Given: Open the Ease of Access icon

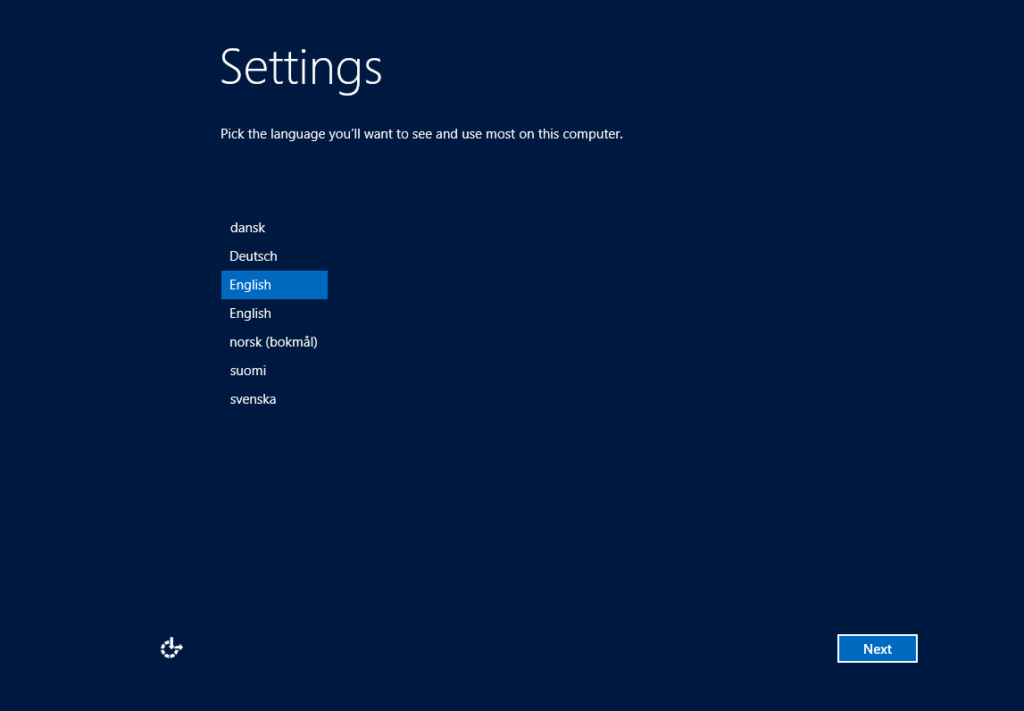Looking at the screenshot, I should click(x=172, y=648).
